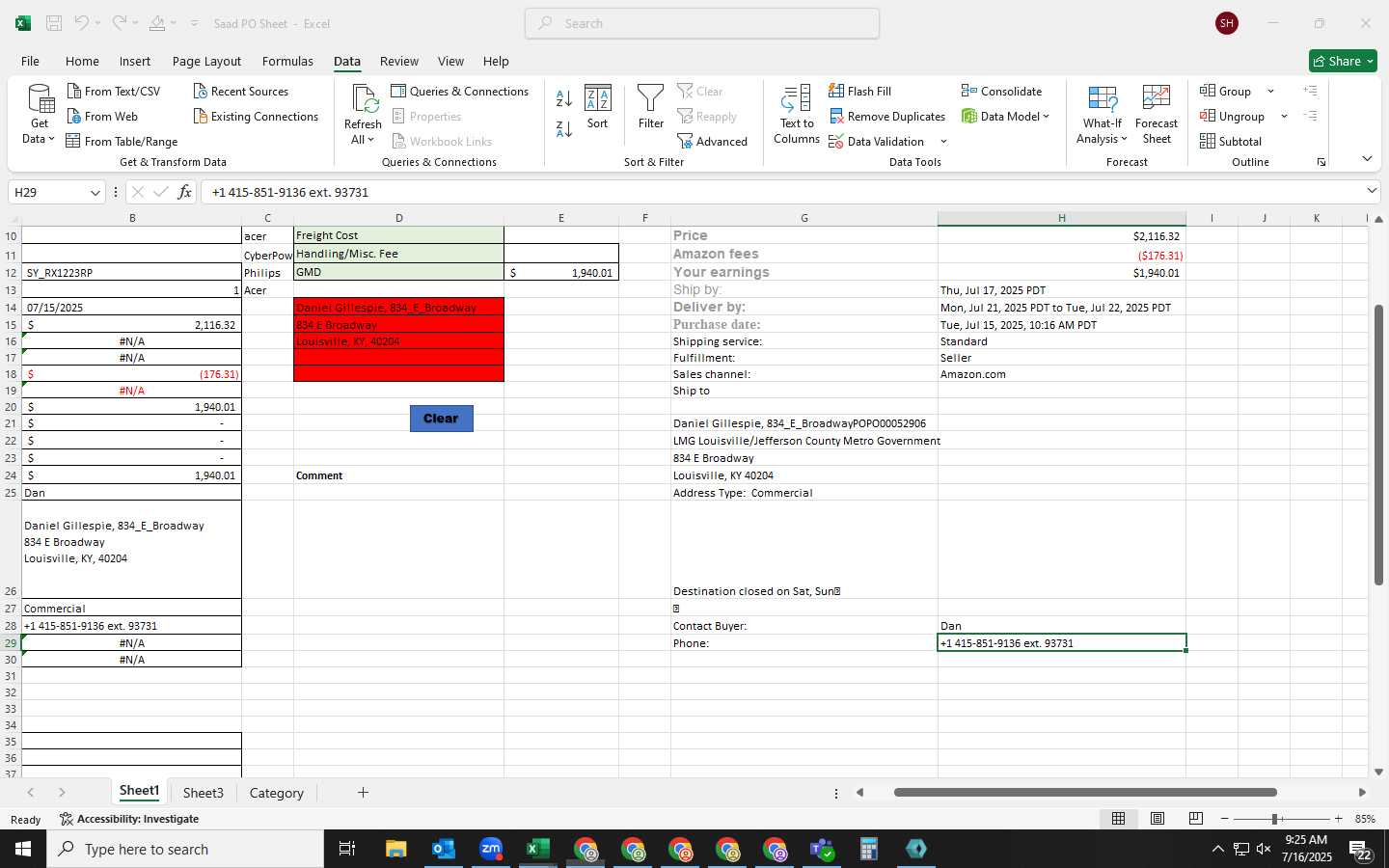This screenshot has height=868, width=1389.
Task: Expand the Ungroup dropdown arrow
Action: 1284,116
